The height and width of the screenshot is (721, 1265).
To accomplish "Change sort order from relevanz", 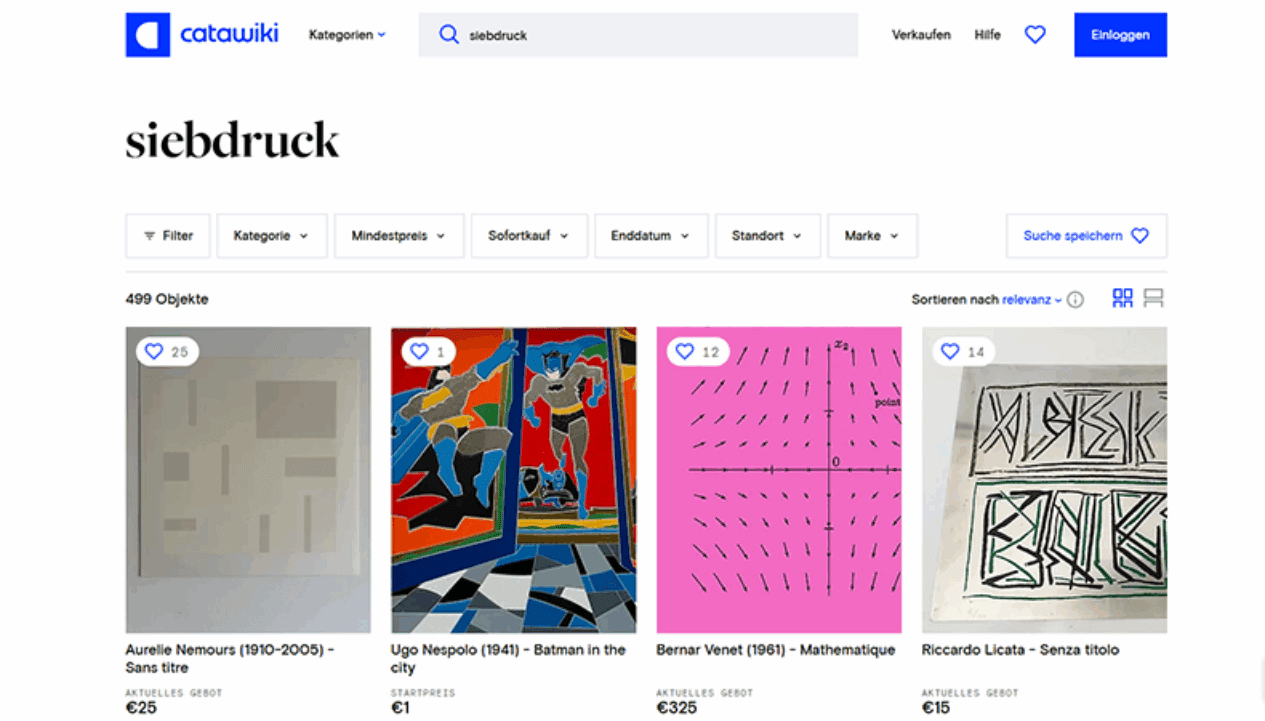I will (x=1032, y=300).
